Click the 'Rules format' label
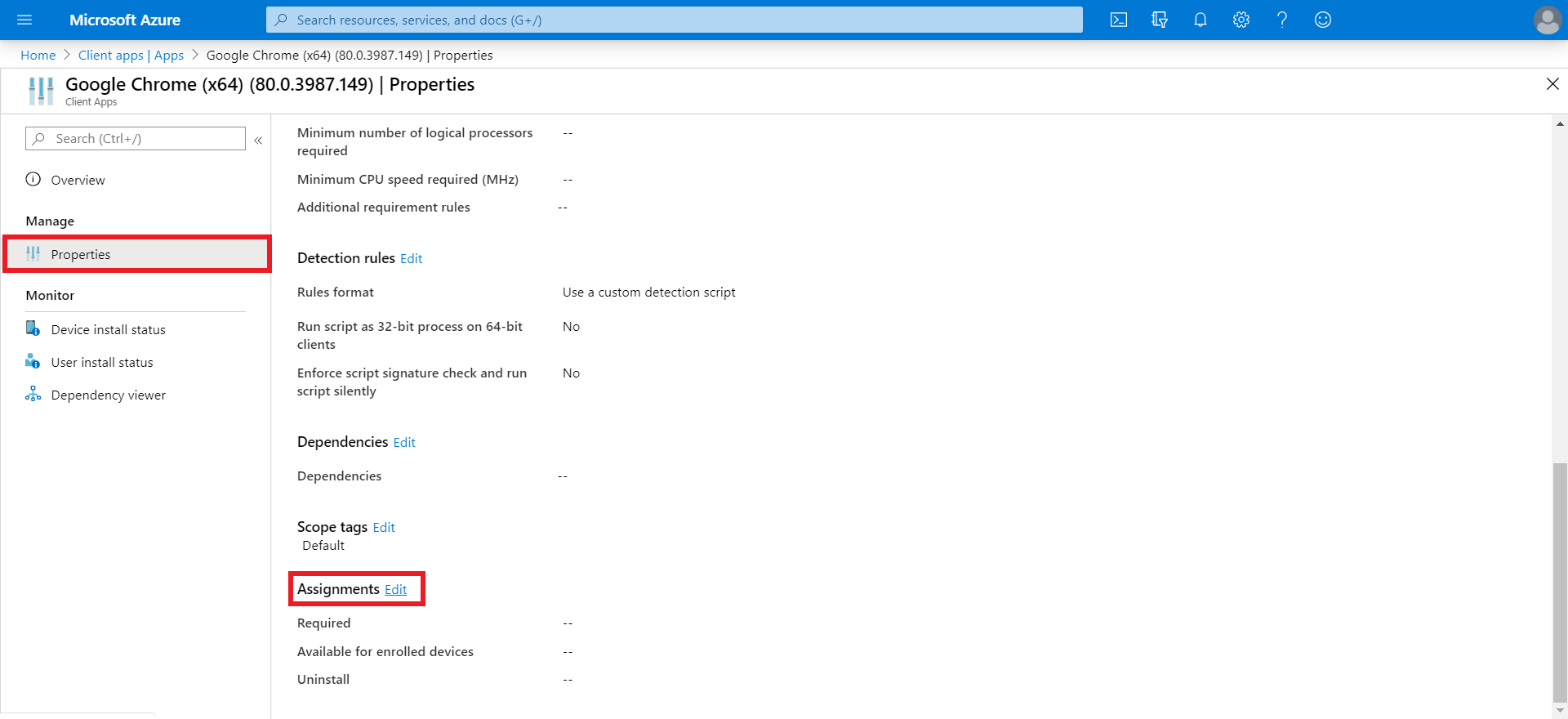 [x=336, y=292]
